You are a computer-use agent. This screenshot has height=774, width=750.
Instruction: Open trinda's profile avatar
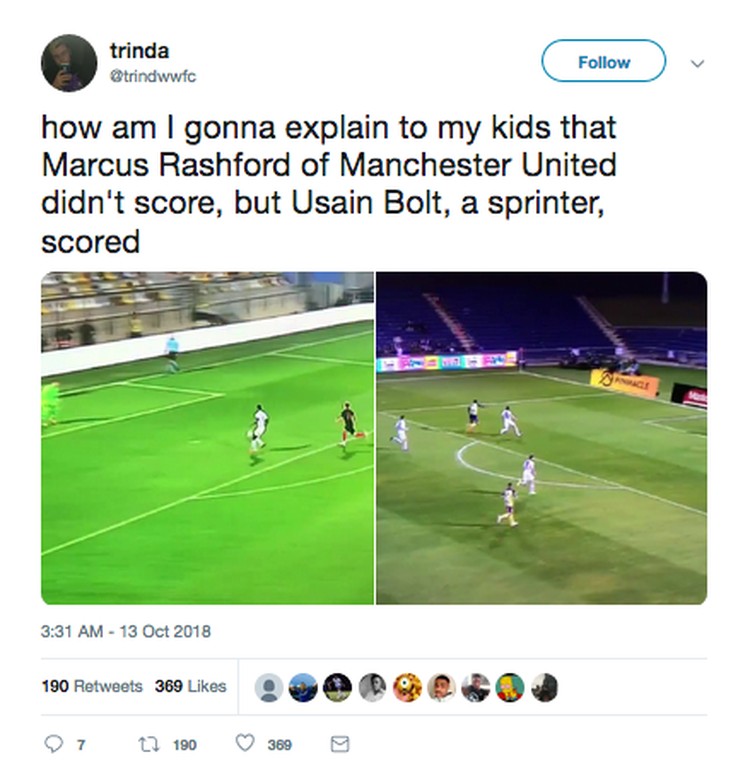pos(69,63)
